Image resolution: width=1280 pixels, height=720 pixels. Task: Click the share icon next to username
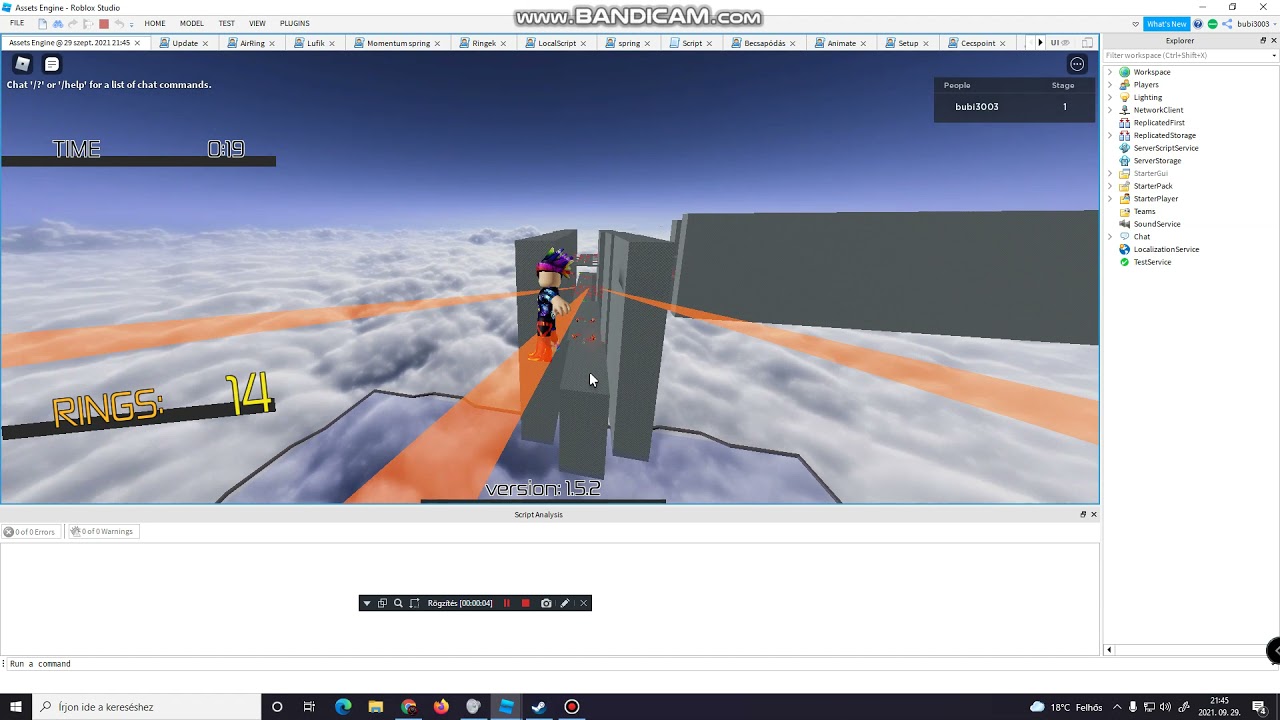(x=1227, y=24)
